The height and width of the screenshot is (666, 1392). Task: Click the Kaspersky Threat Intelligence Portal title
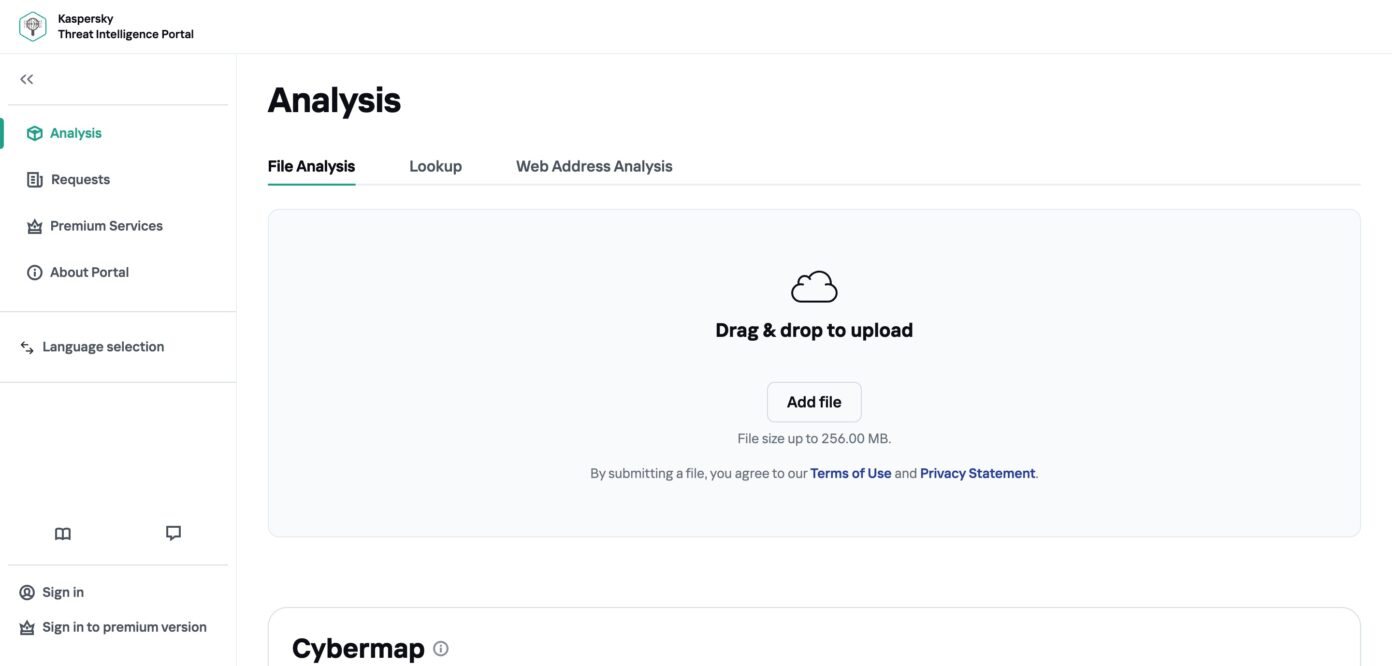[126, 26]
